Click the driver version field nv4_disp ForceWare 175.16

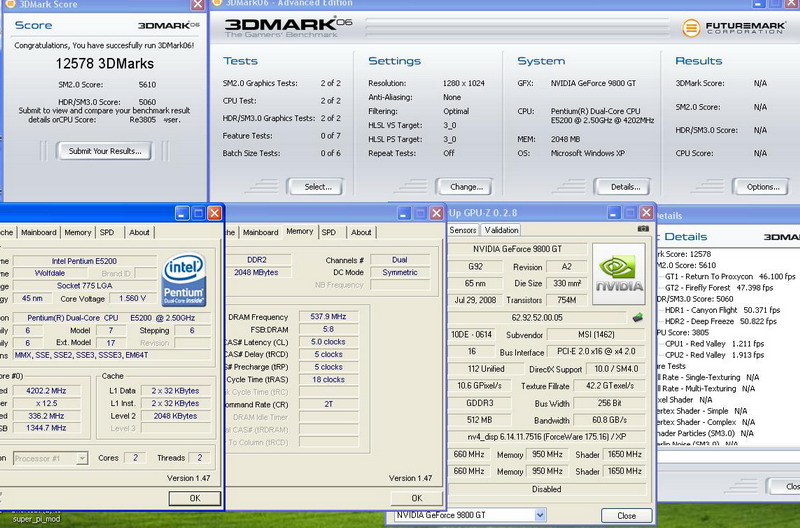[x=547, y=437]
